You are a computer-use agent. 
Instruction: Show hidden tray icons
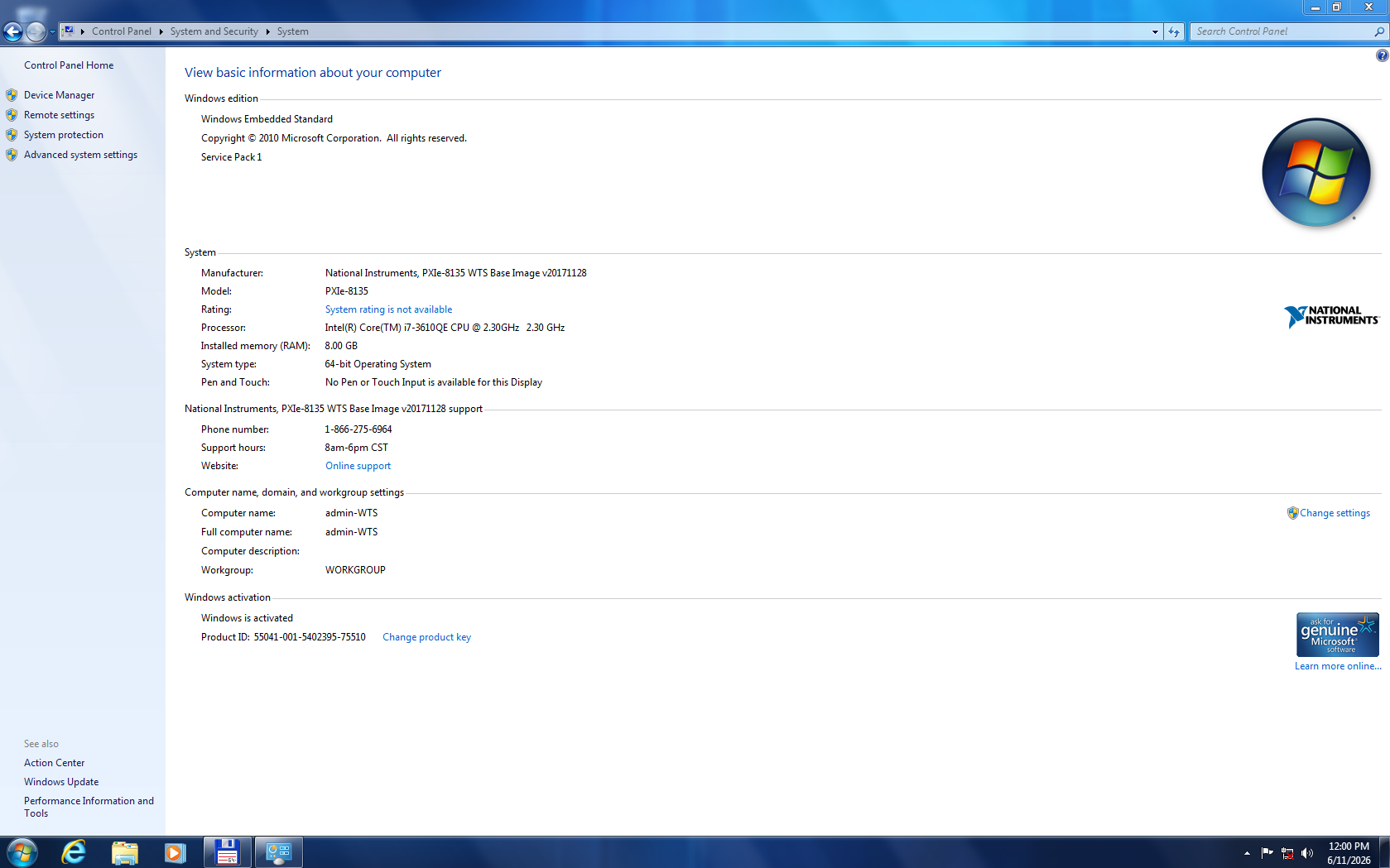point(1247,853)
